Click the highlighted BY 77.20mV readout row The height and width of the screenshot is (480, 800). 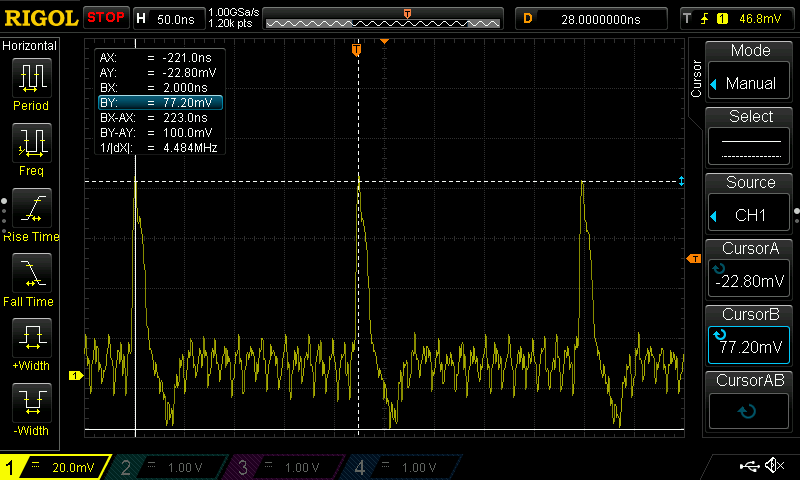[159, 103]
